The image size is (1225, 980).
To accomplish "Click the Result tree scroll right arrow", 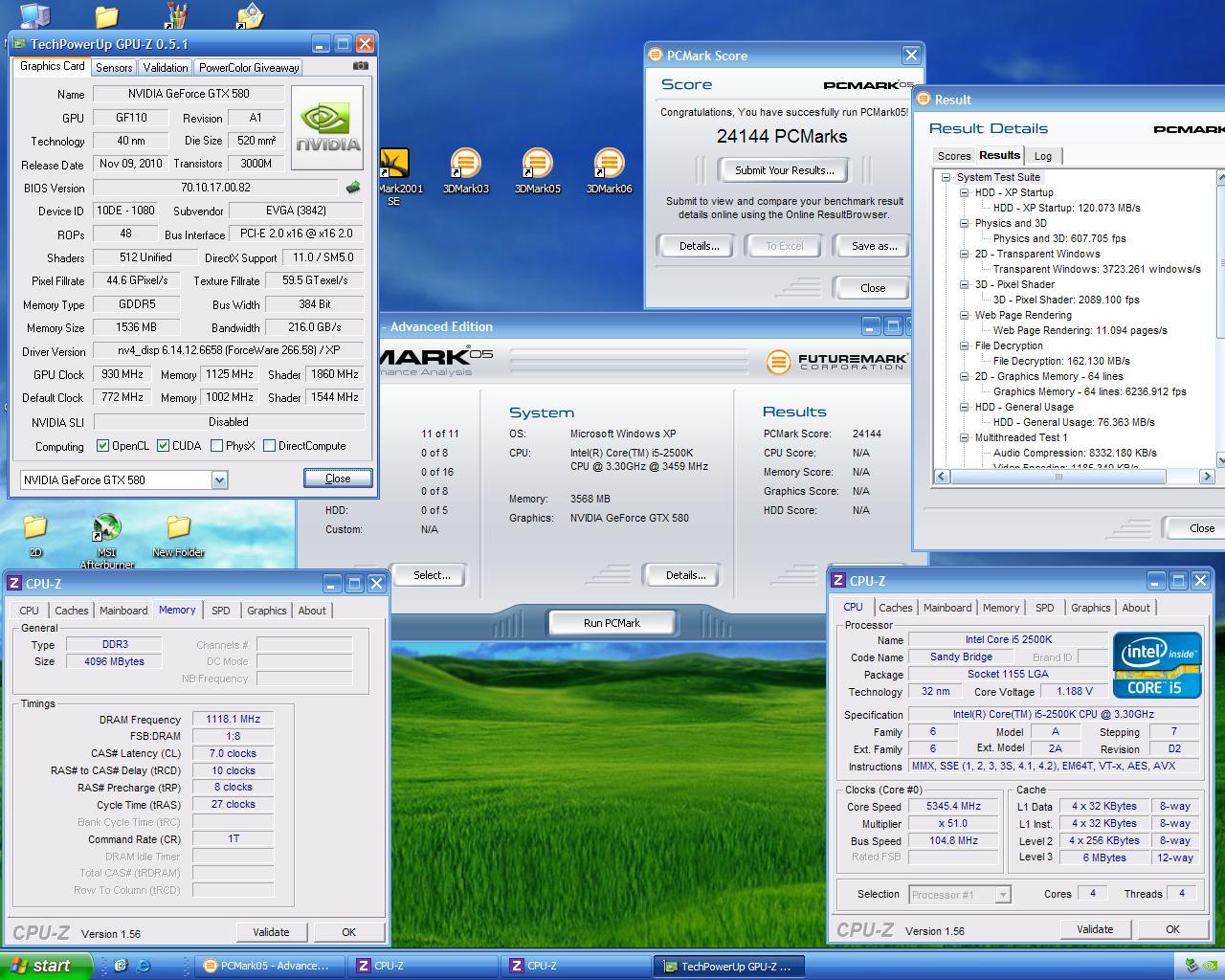I will tap(1206, 476).
